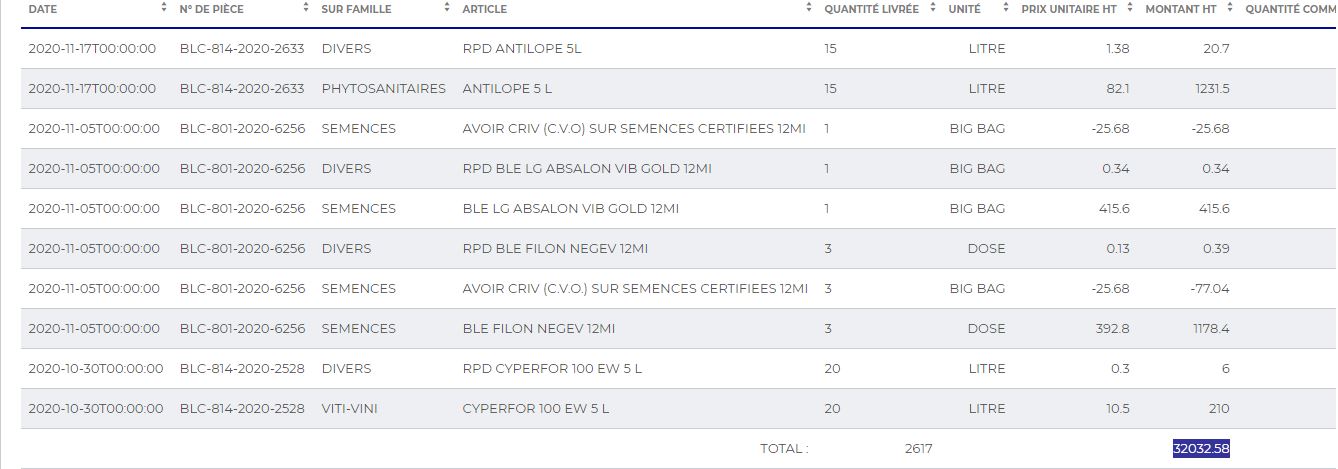Sort by PRIX UNITAIRE HT arrow icon
Screen dimensions: 1338x469
1130,8
